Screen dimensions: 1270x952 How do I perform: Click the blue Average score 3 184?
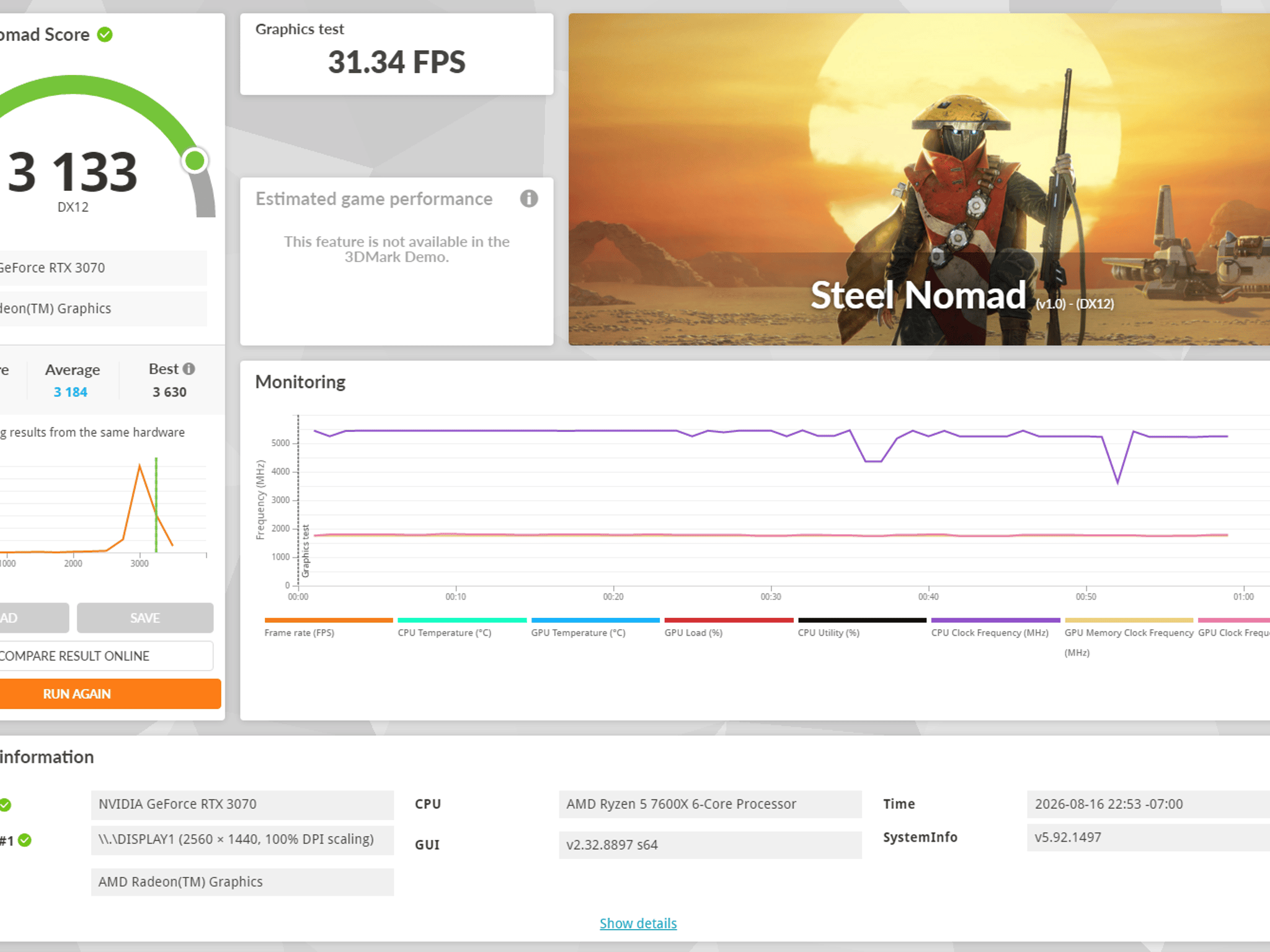click(71, 392)
